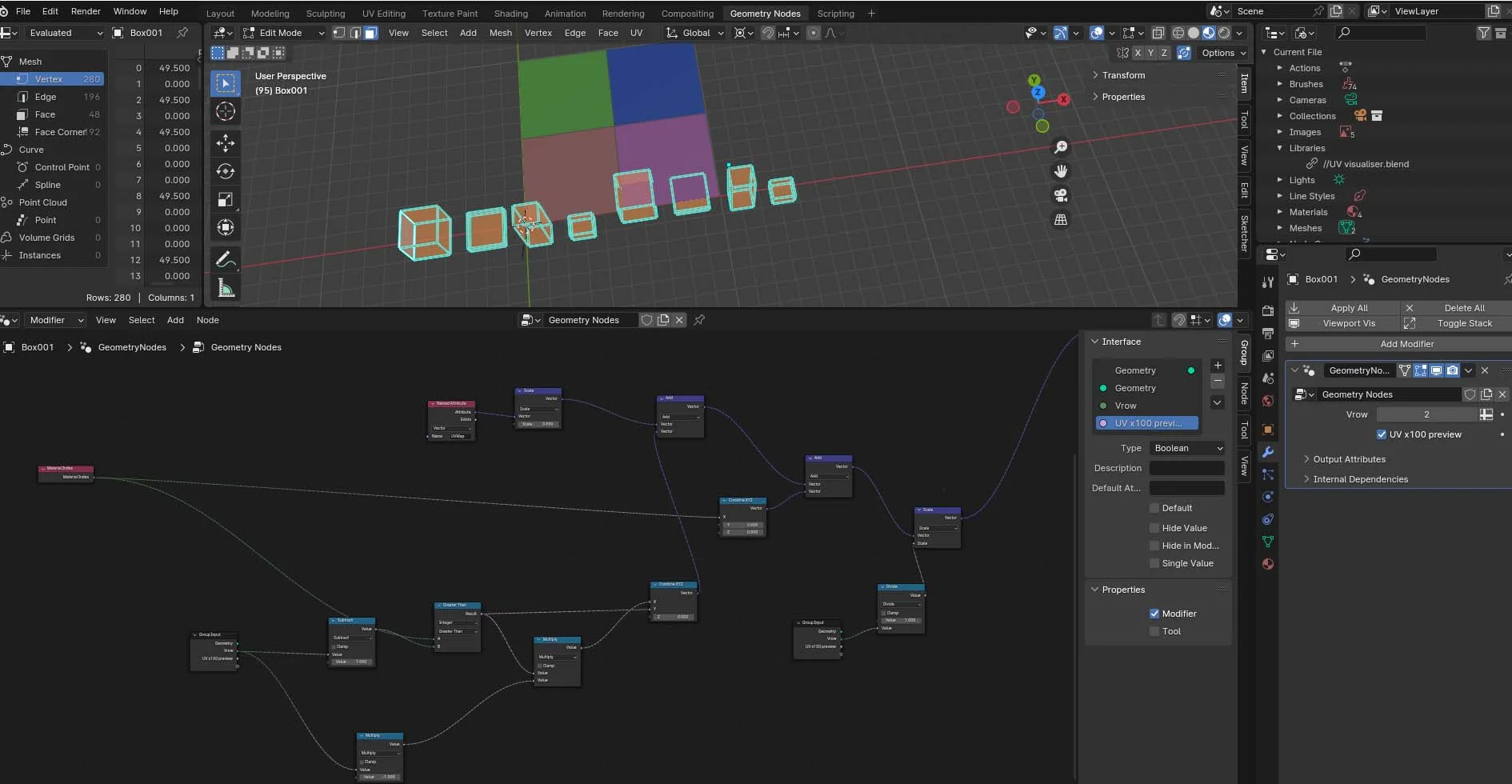Open the Material properties tab icon

[x=1267, y=564]
